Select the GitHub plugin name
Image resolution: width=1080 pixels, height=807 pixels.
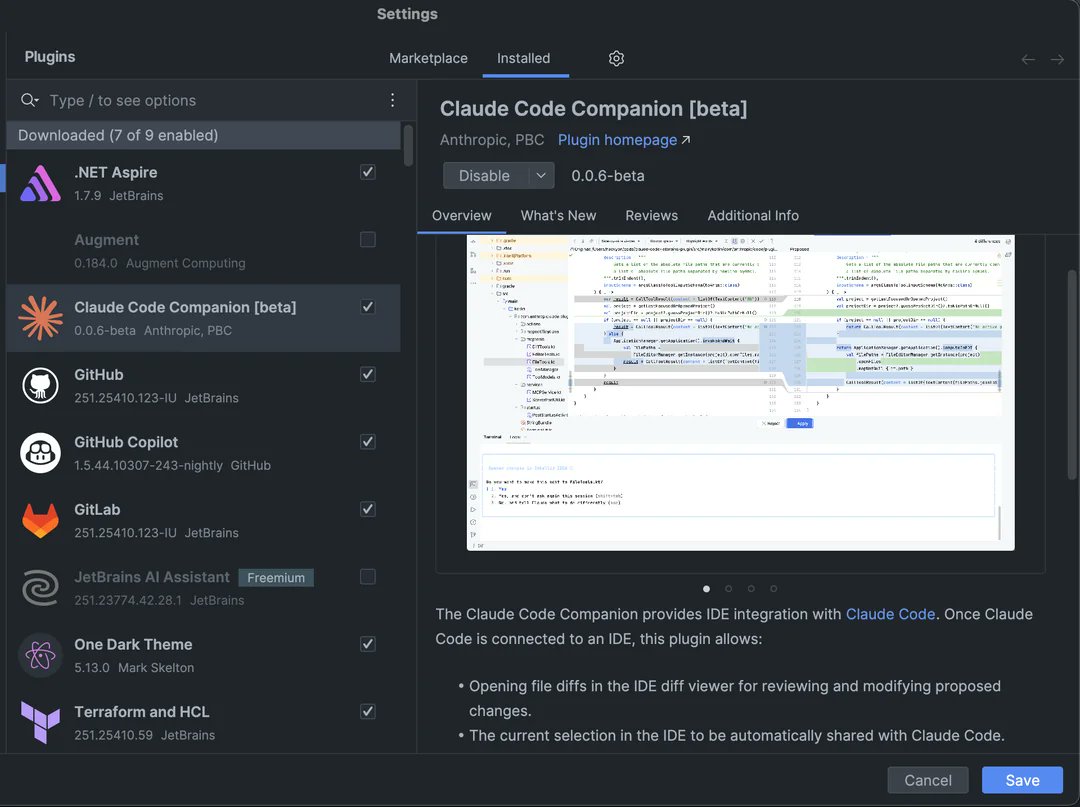(x=98, y=375)
